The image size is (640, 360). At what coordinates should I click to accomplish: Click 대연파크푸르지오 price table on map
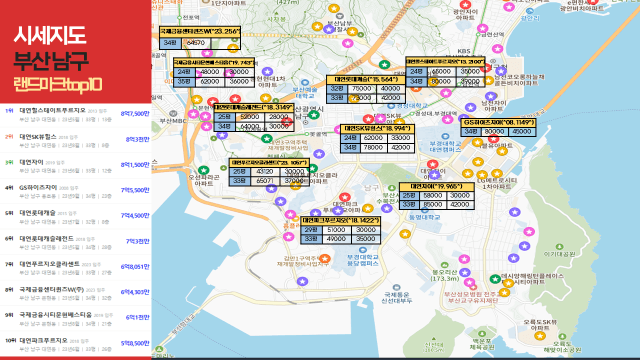tap(341, 230)
